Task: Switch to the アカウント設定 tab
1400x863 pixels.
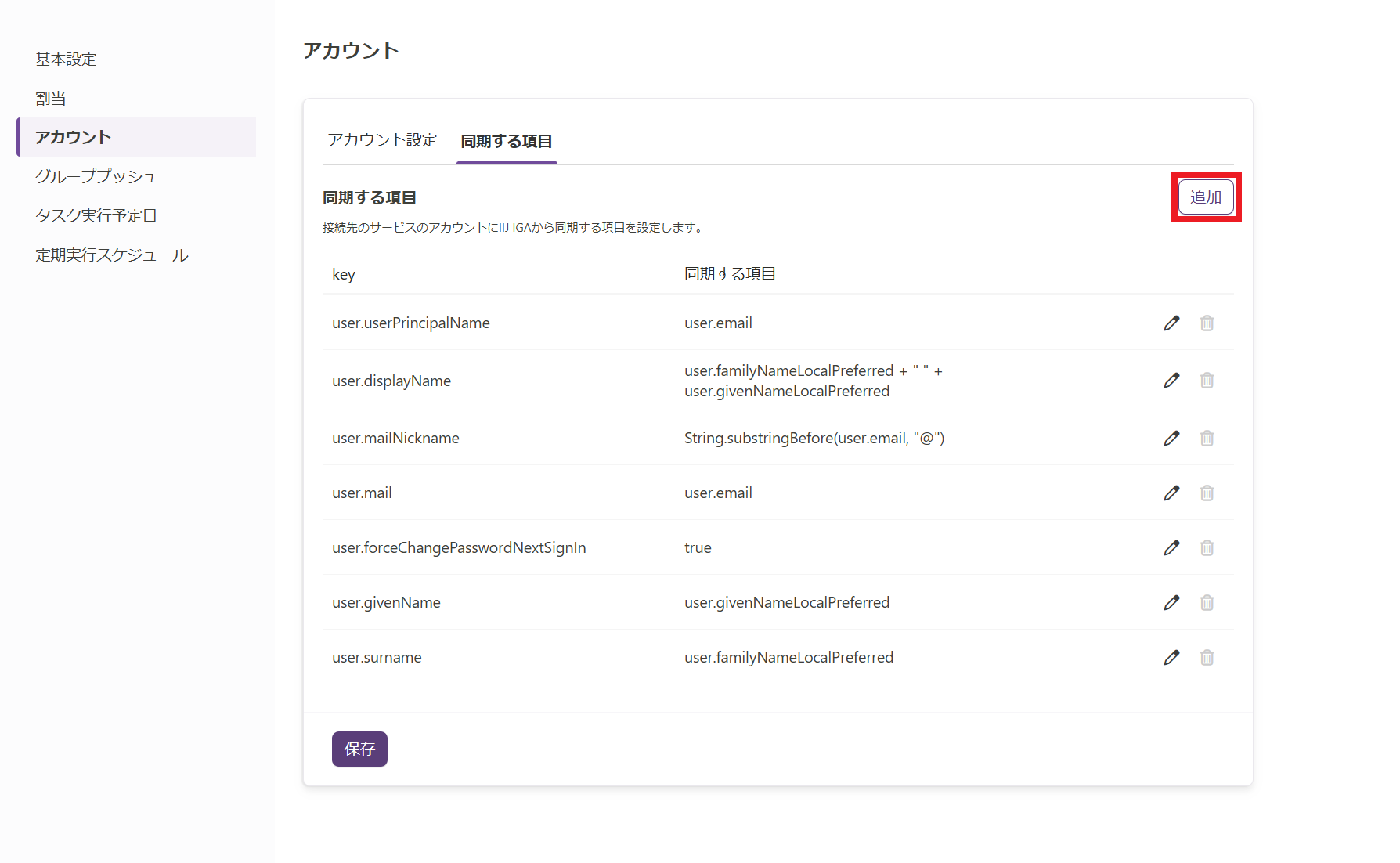Action: [382, 141]
